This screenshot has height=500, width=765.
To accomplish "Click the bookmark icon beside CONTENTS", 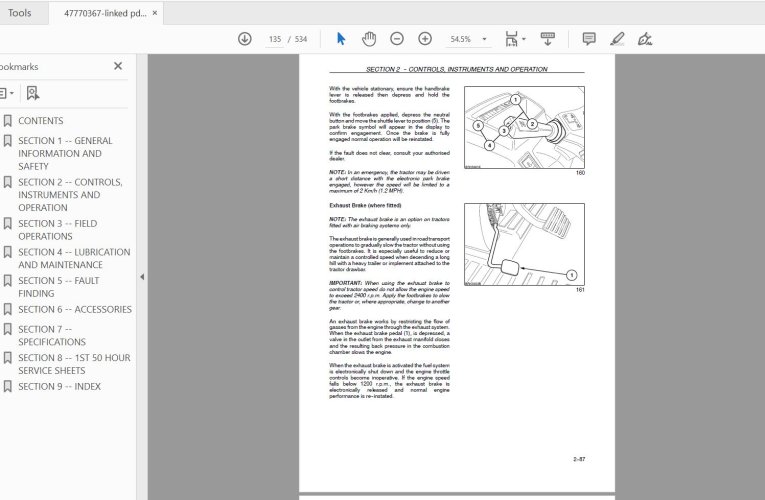I will click(7, 120).
